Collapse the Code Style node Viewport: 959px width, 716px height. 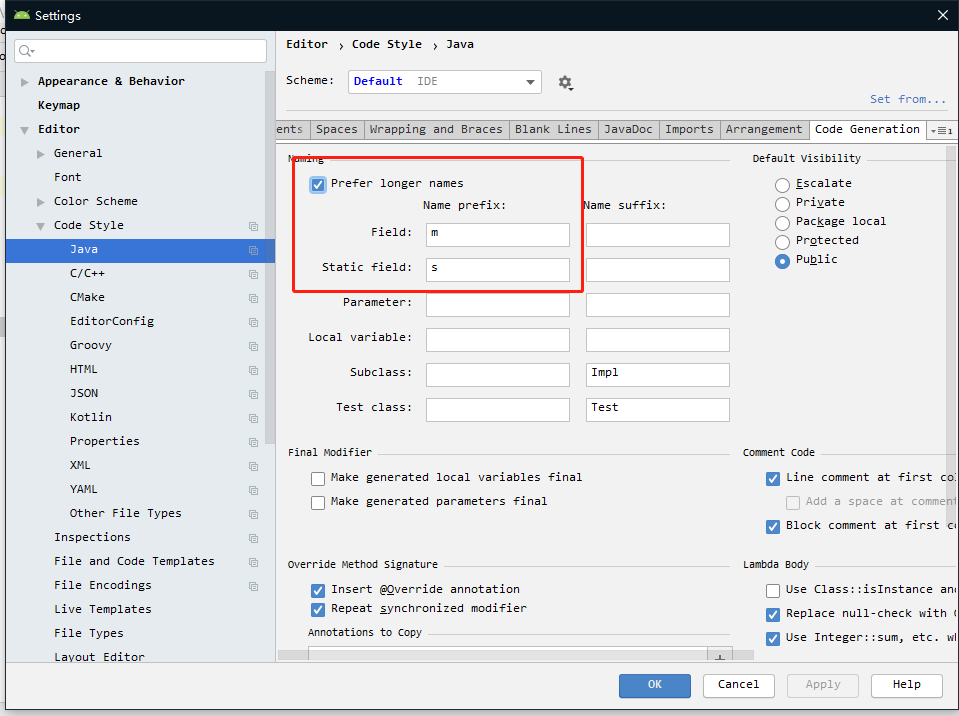pos(40,226)
